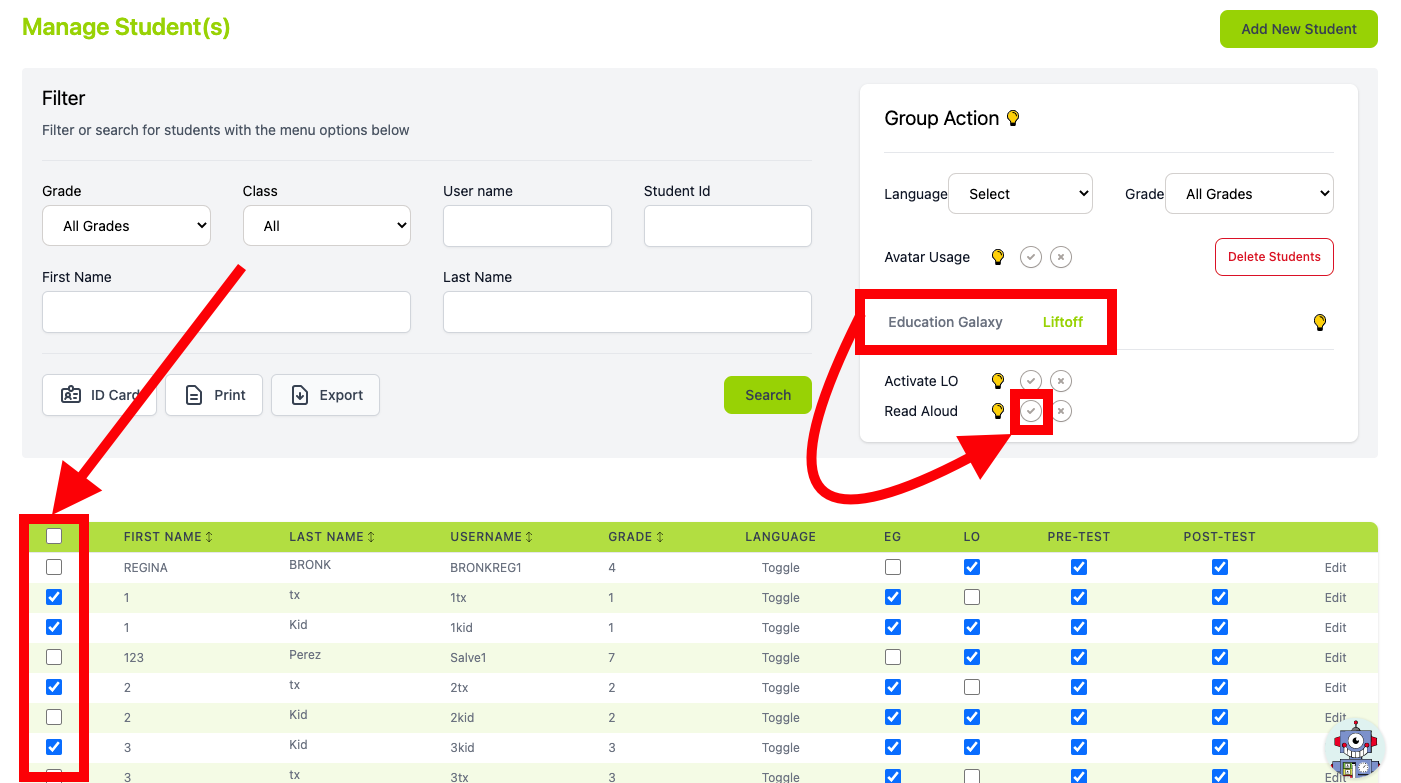Uncheck the row checkbox for 1kid

click(x=54, y=627)
